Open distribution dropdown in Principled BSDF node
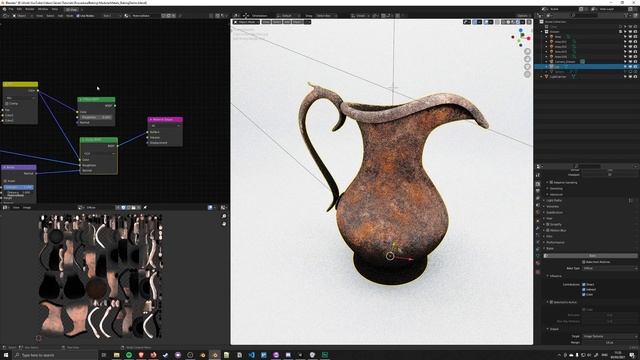 tap(99, 153)
